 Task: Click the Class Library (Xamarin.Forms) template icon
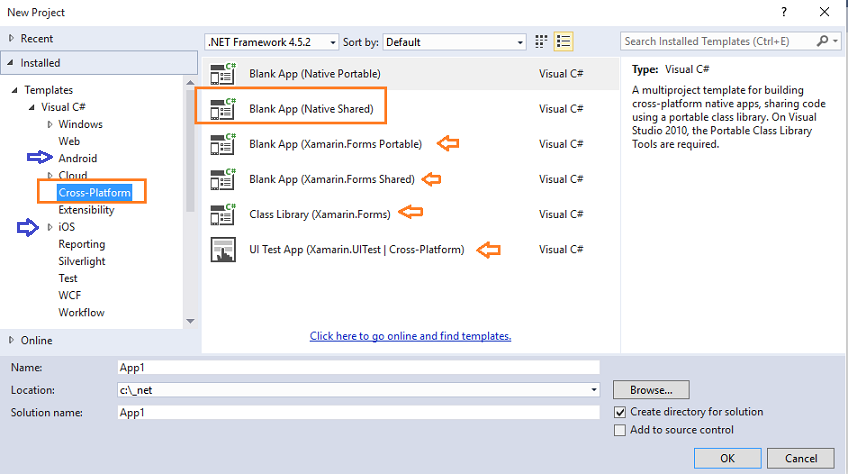point(223,215)
